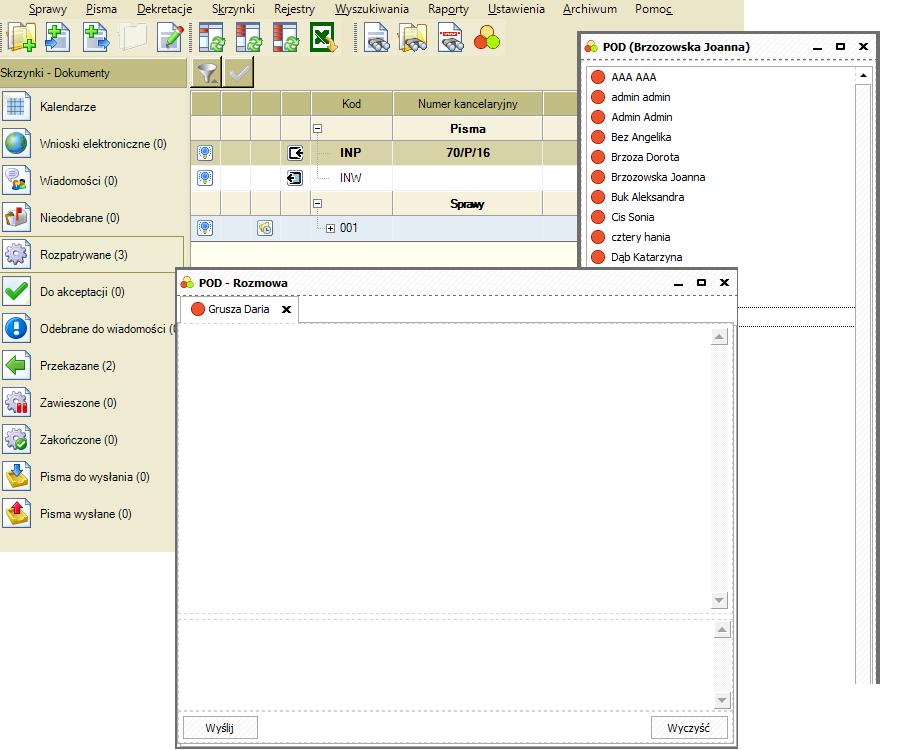This screenshot has height=750, width=906.
Task: Open Wiadomości (0) mailbox
Action: (x=79, y=181)
